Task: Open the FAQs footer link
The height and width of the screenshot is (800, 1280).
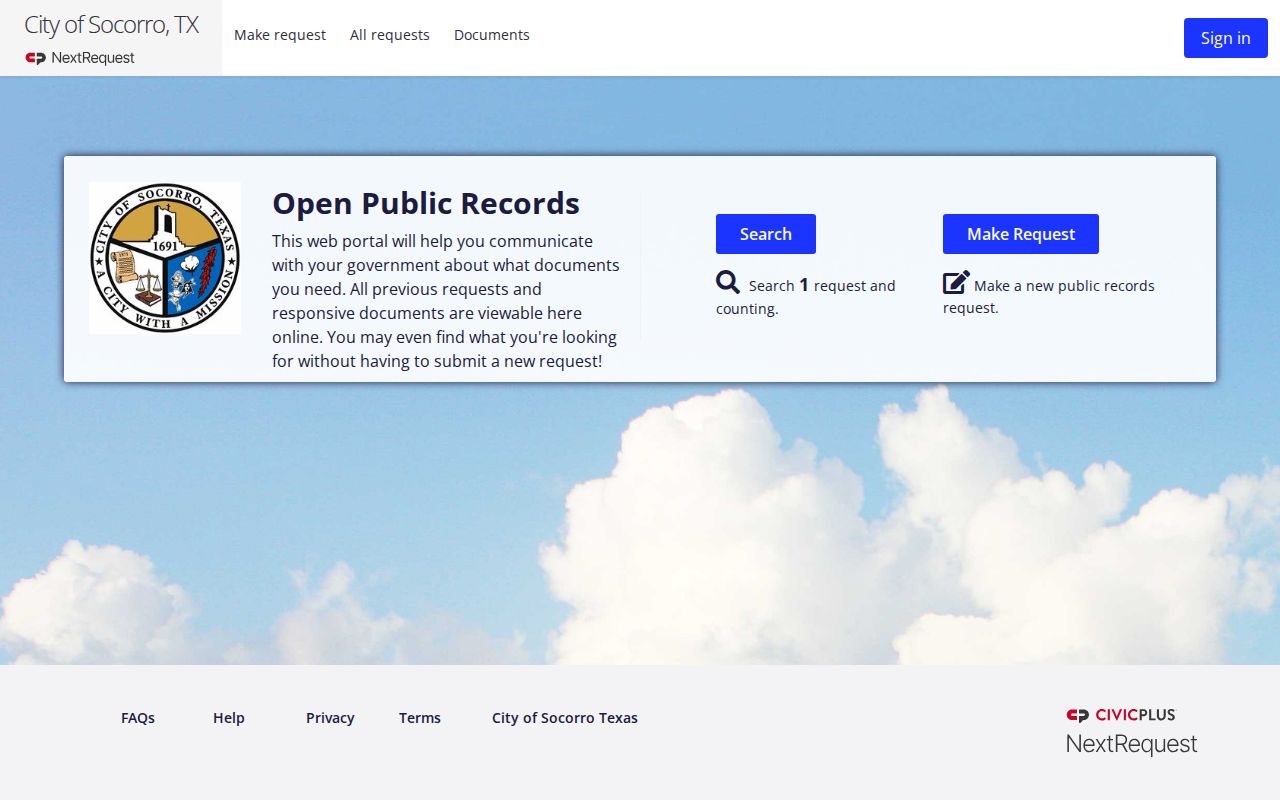Action: coord(138,718)
